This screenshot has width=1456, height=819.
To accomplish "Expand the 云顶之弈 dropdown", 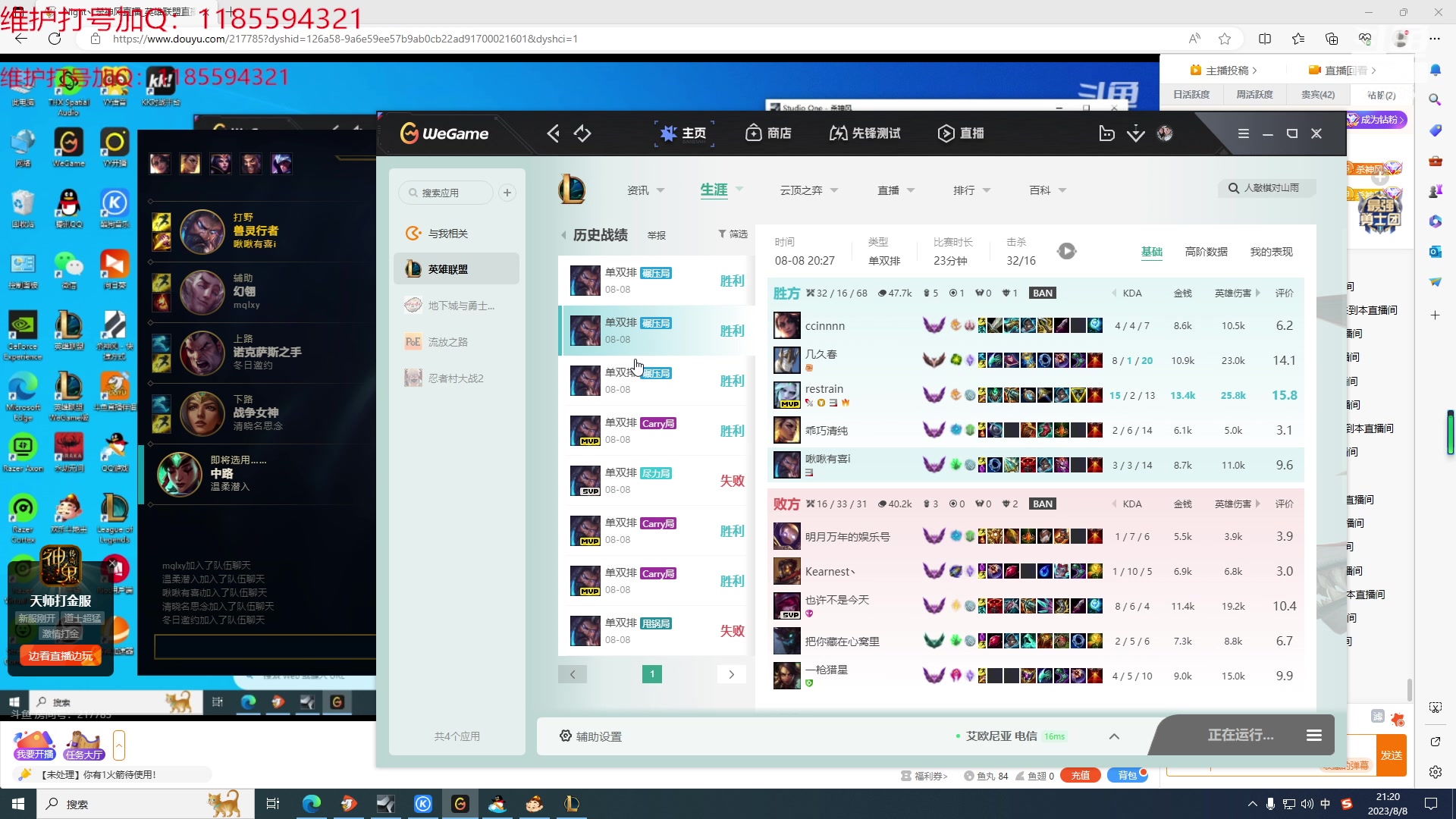I will (808, 190).
